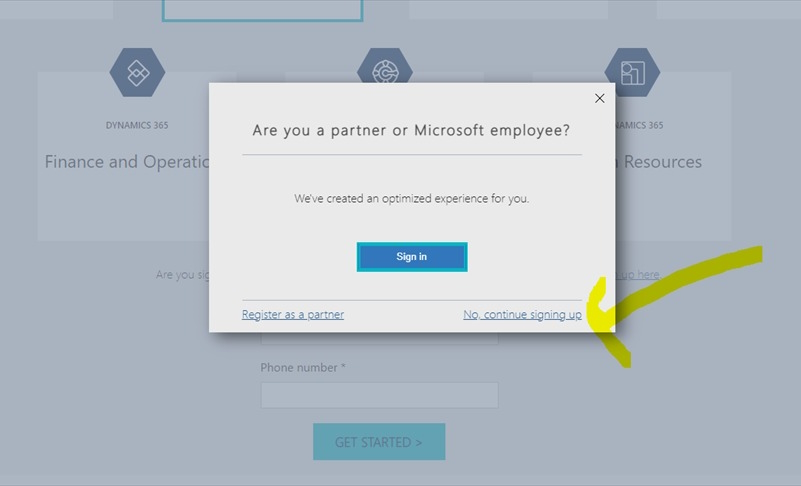The image size is (801, 486).
Task: Click the GET STARTED button
Action: pos(379,442)
